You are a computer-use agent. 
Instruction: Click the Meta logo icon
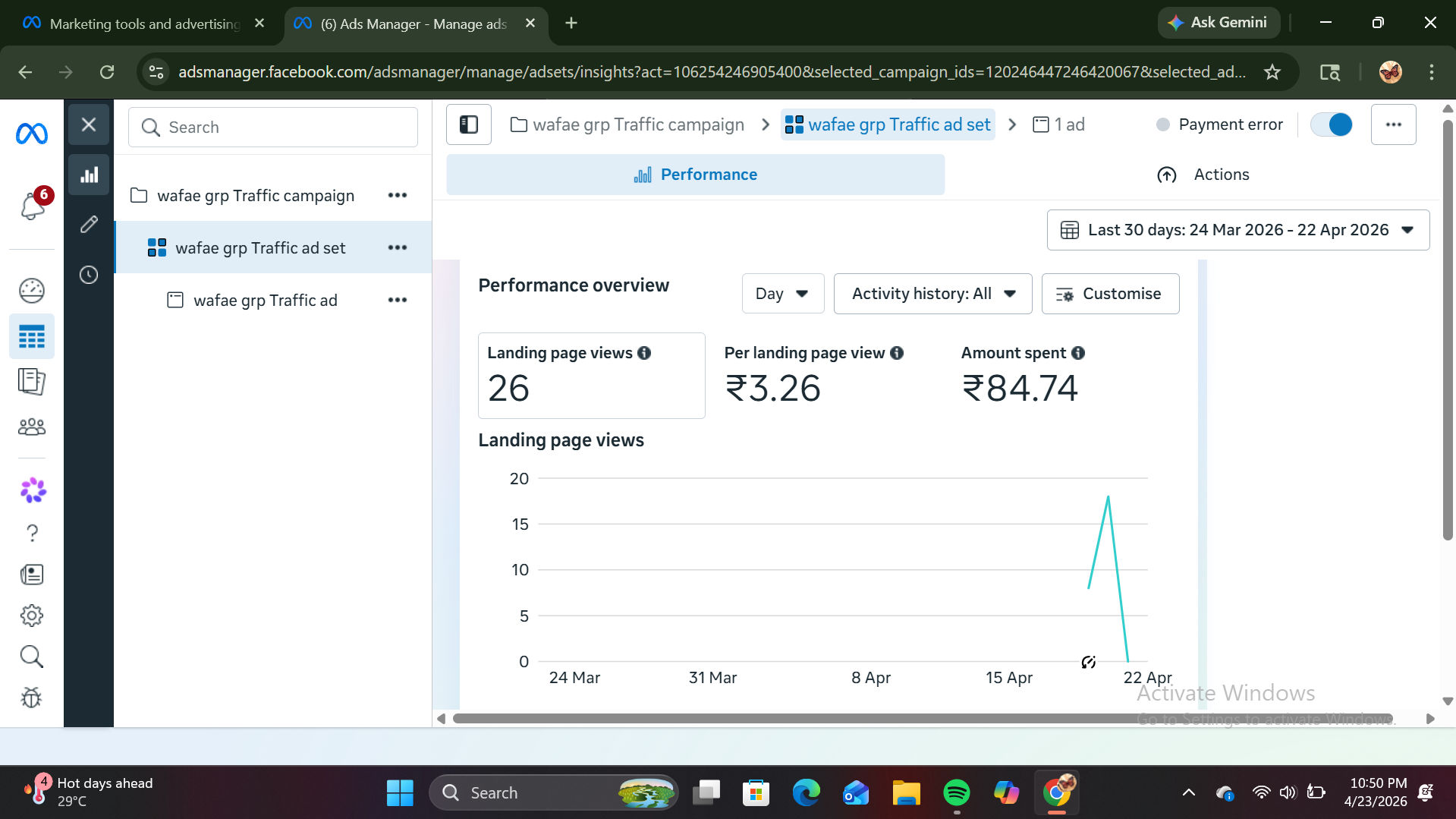coord(32,134)
